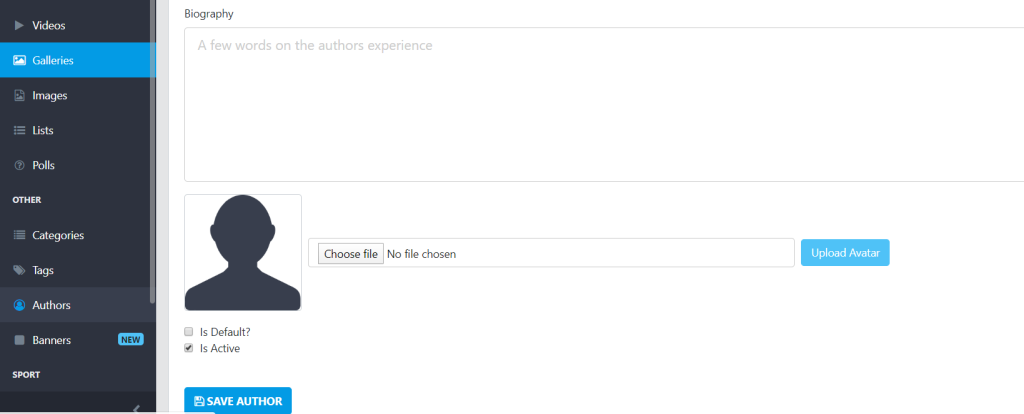This screenshot has height=414, width=1024.
Task: Click the Authors user circle icon
Action: [20, 305]
